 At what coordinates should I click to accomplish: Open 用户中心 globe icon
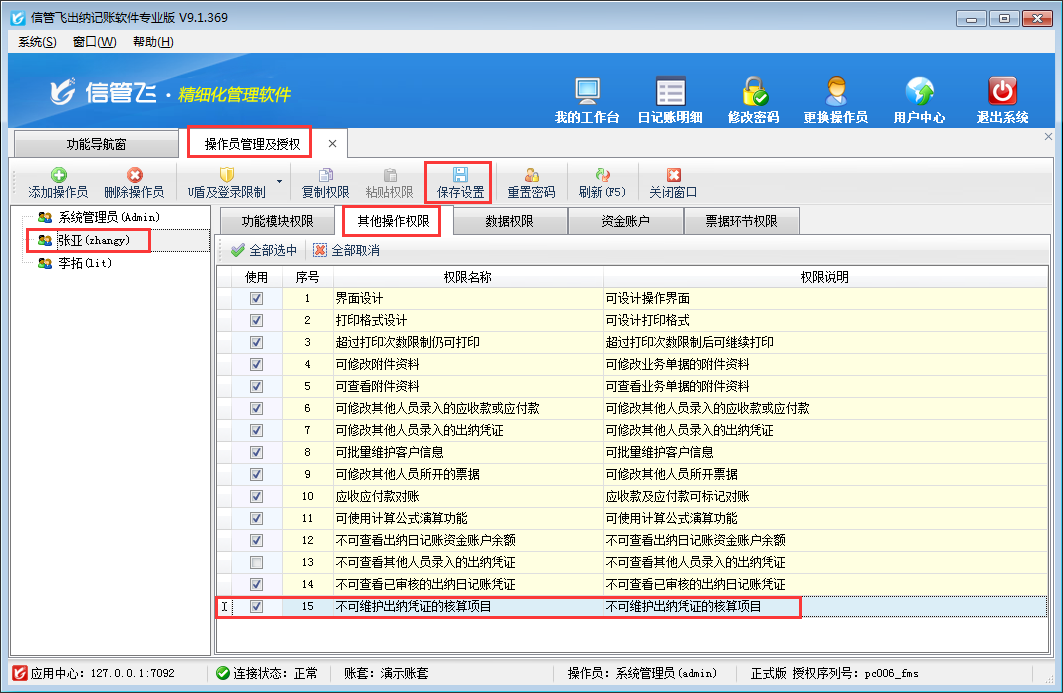pyautogui.click(x=919, y=92)
